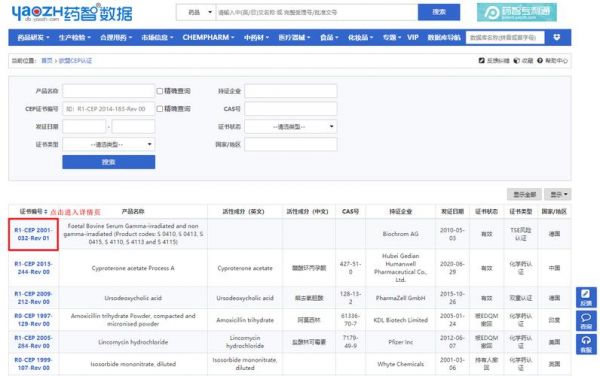Go to the VIP nav item
Image resolution: width=600 pixels, height=376 pixels.
[413, 37]
